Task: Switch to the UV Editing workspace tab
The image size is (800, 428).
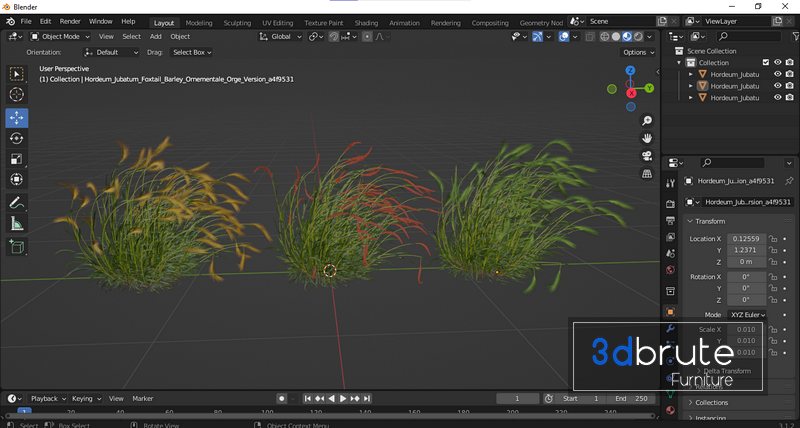Action: click(278, 23)
